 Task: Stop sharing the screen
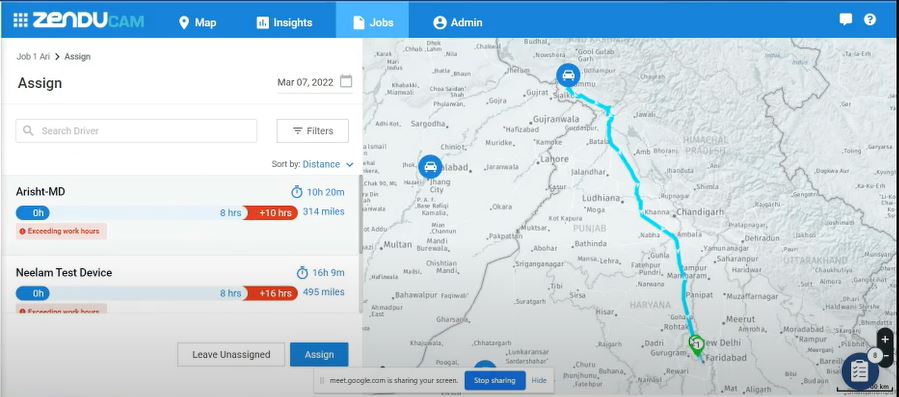[494, 380]
